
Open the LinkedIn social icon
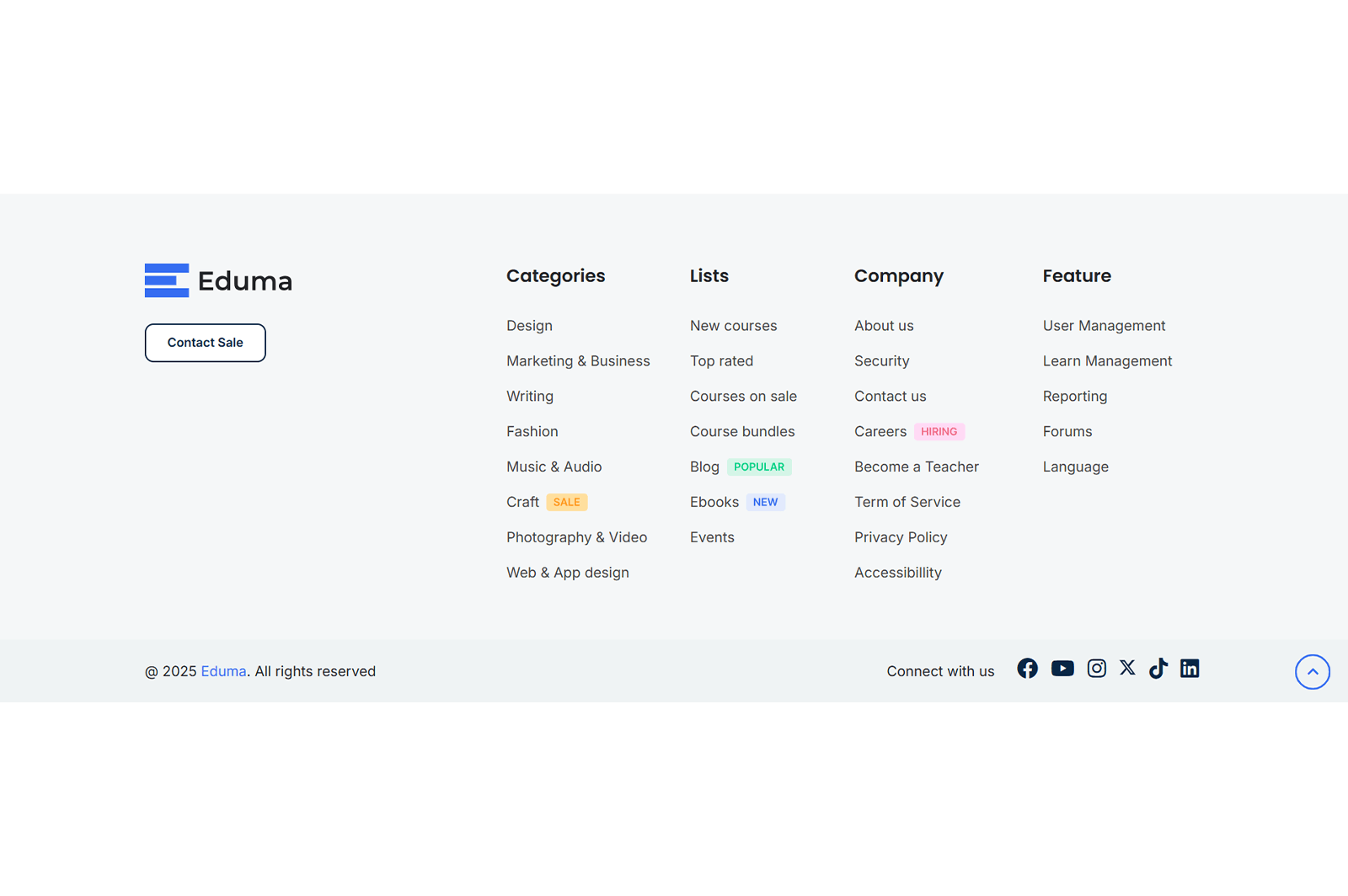[x=1190, y=669]
